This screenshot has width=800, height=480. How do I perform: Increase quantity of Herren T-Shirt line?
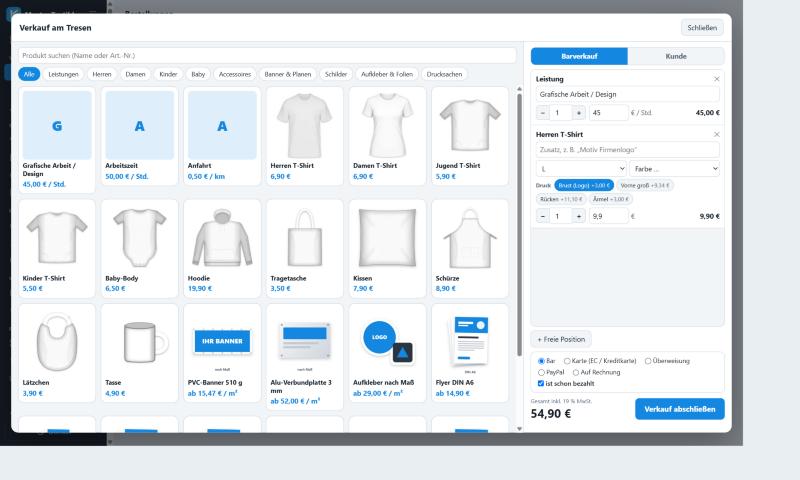point(579,216)
